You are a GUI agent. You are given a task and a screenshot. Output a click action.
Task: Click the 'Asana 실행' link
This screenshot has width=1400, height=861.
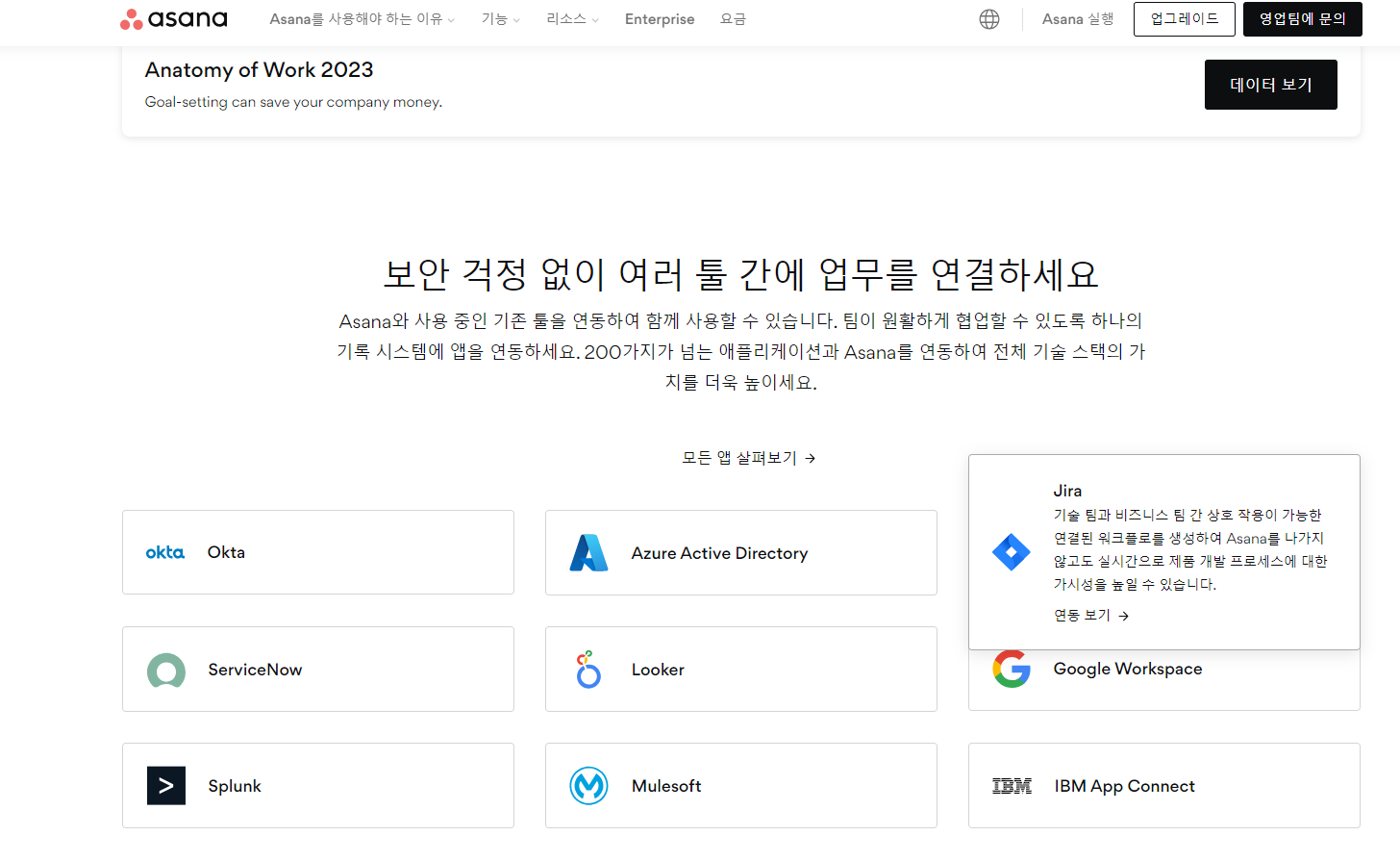pos(1078,19)
